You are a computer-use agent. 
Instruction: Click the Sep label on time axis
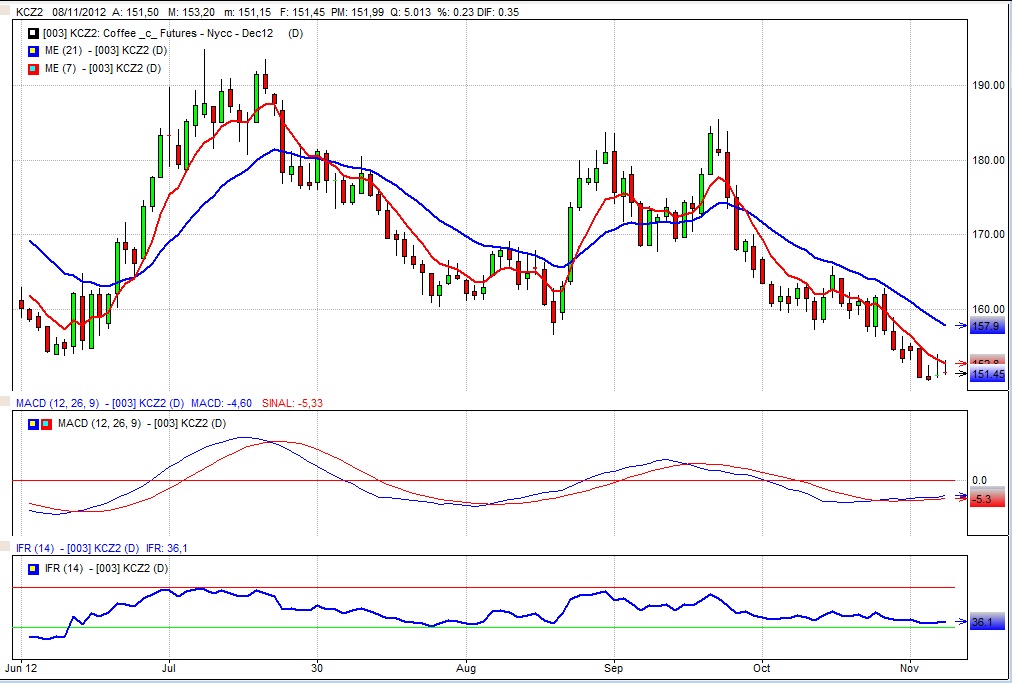coord(613,666)
